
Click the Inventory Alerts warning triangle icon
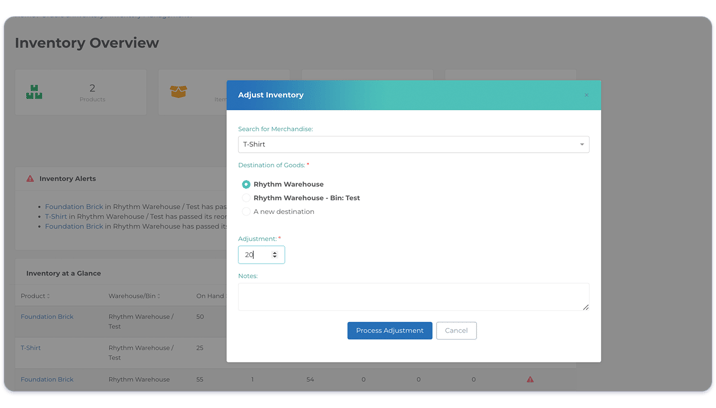point(30,179)
